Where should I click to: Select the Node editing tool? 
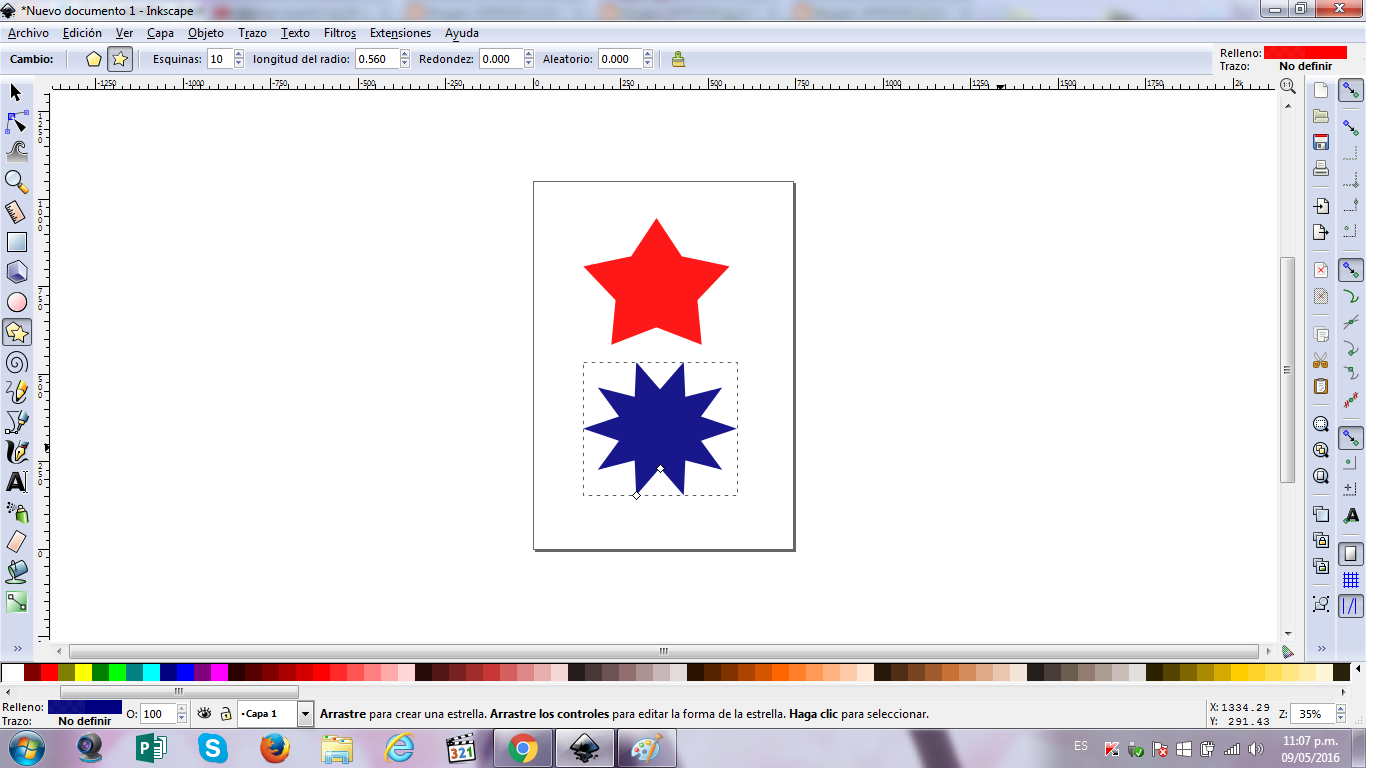point(15,122)
